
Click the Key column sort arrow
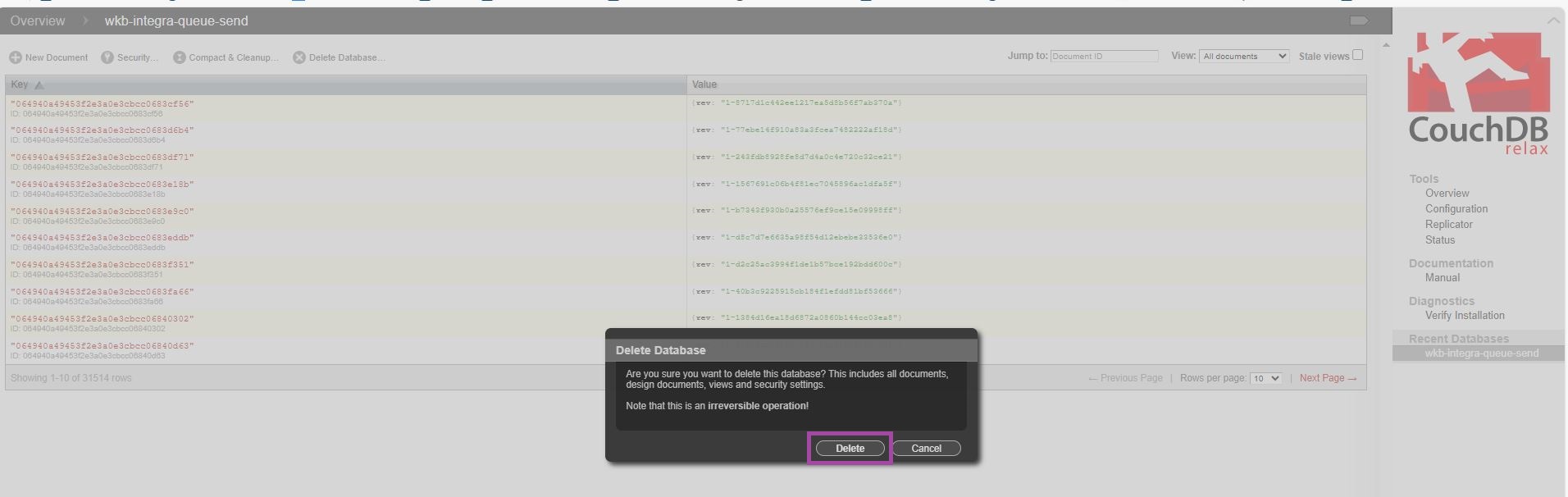pos(39,85)
